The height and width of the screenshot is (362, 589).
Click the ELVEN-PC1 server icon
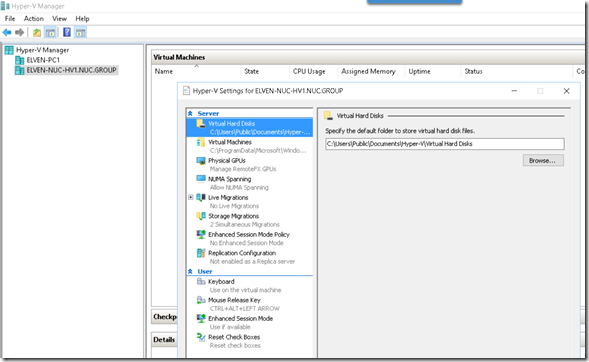(x=20, y=60)
